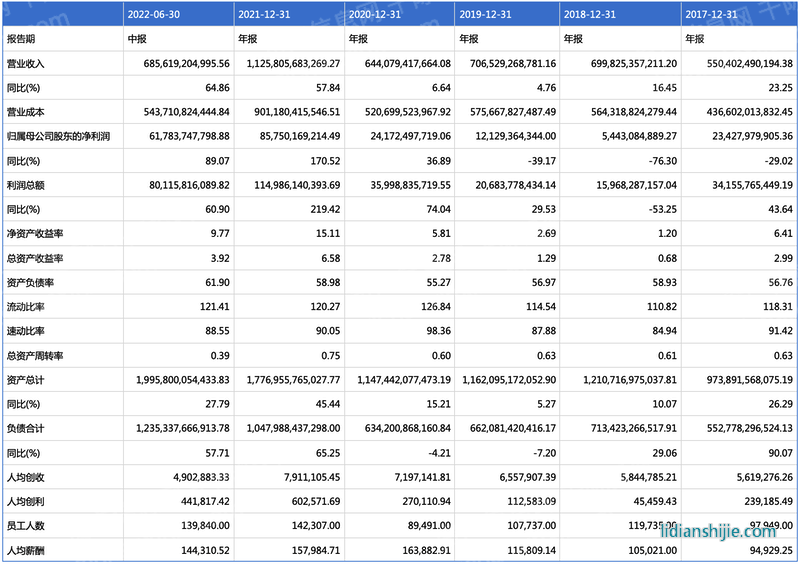Select per-capita revenue 7,911,105.45
The width and height of the screenshot is (800, 564).
pyautogui.click(x=312, y=477)
